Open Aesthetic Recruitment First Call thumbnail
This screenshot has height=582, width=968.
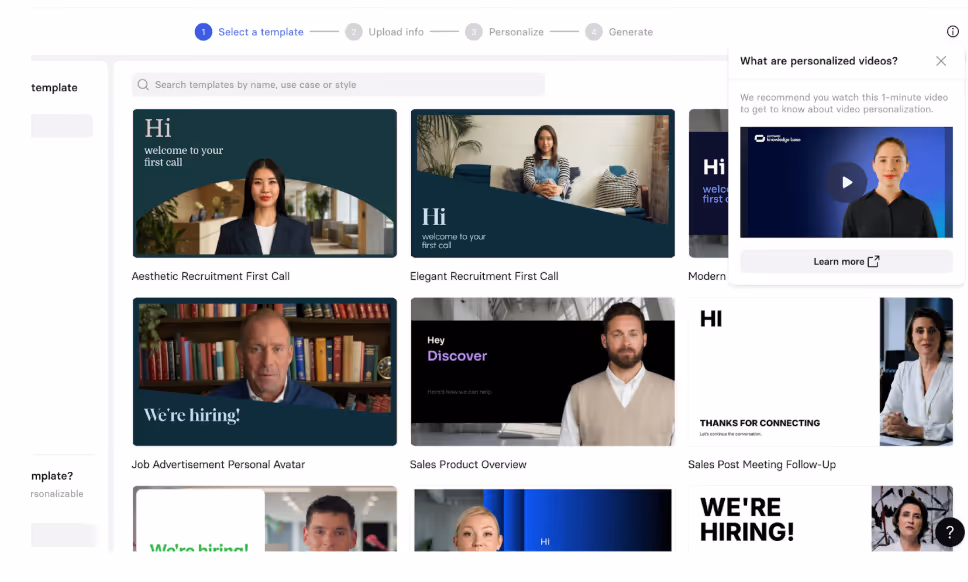coord(265,183)
